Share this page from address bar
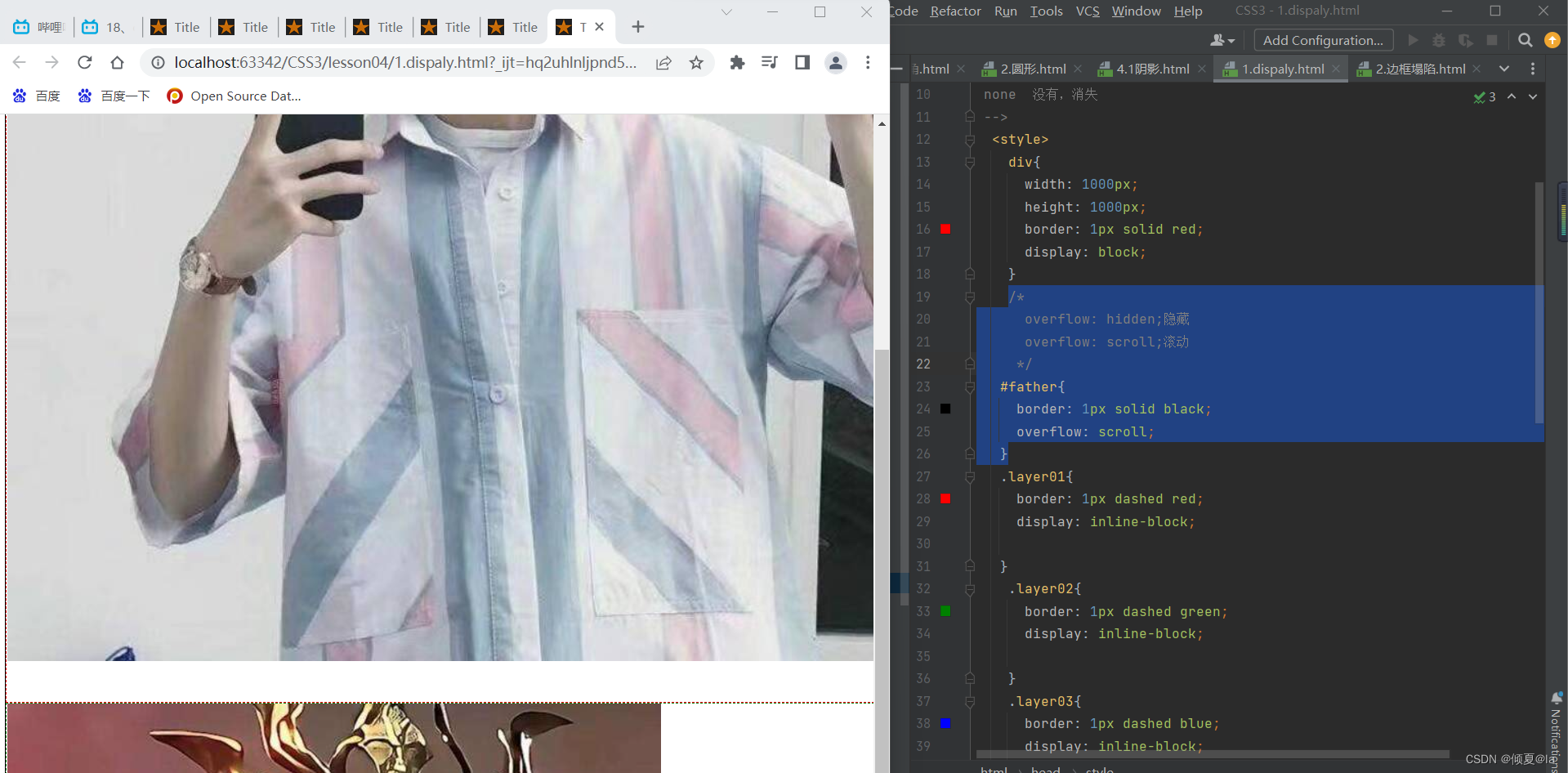Screen dimensions: 1568x773 pyautogui.click(x=663, y=63)
